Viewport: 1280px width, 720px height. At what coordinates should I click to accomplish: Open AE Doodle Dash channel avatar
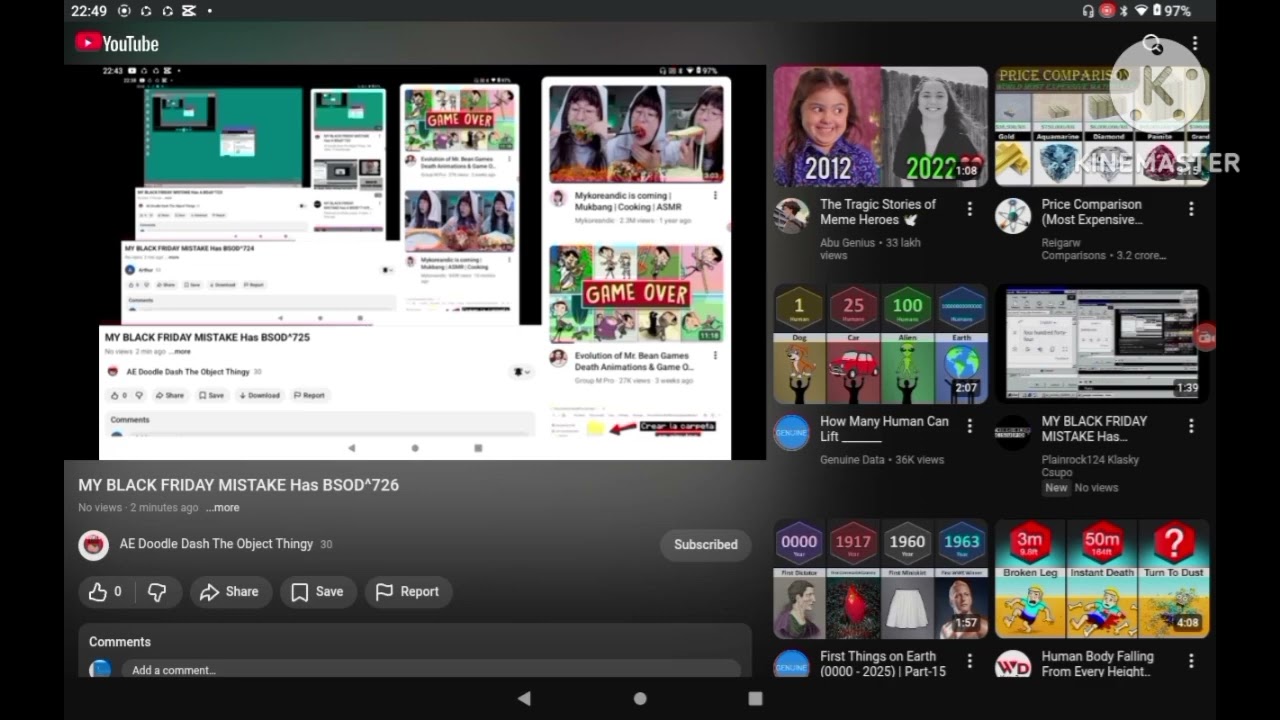(94, 545)
